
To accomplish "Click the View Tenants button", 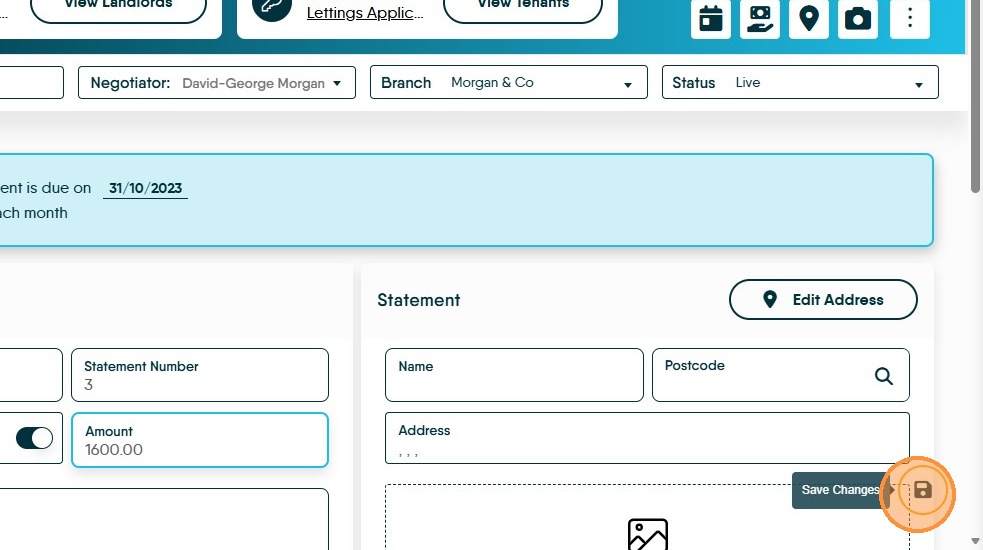I will point(523,6).
